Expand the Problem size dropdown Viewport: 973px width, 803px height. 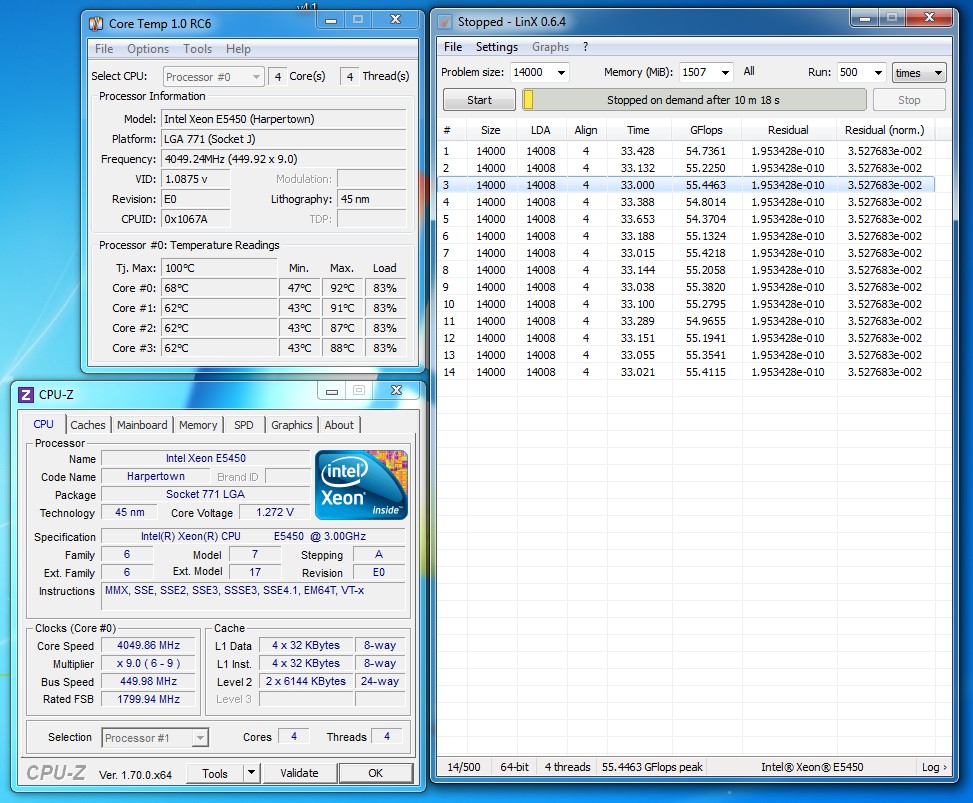[x=561, y=73]
